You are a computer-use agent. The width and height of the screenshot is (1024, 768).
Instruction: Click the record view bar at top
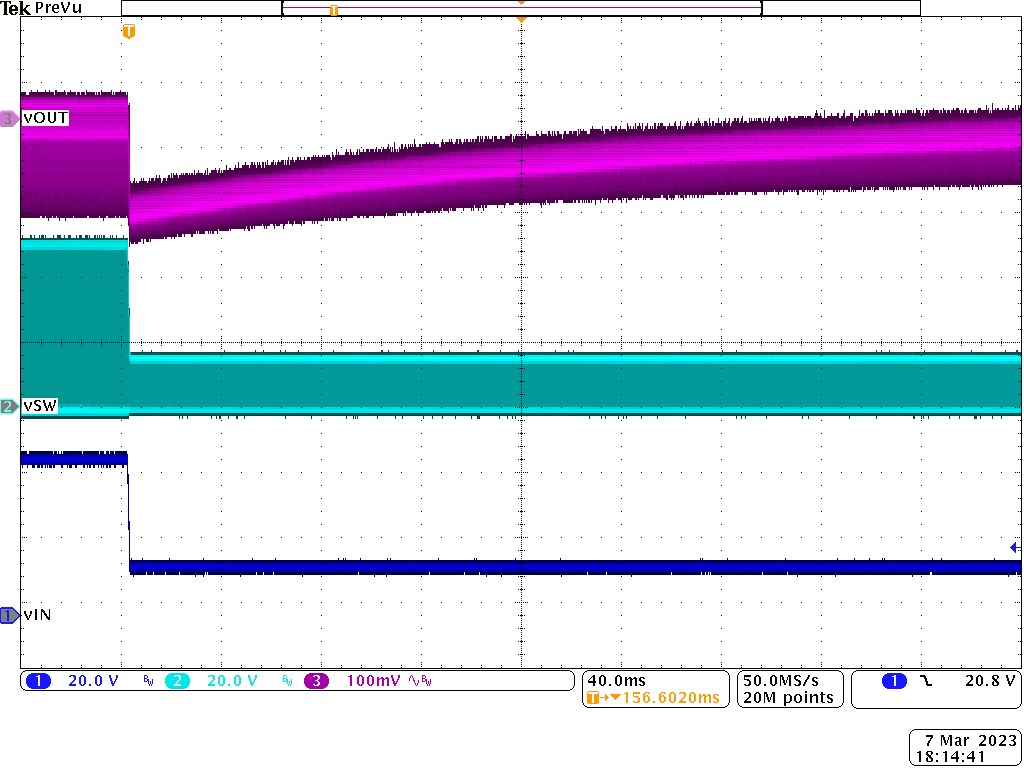[x=520, y=8]
